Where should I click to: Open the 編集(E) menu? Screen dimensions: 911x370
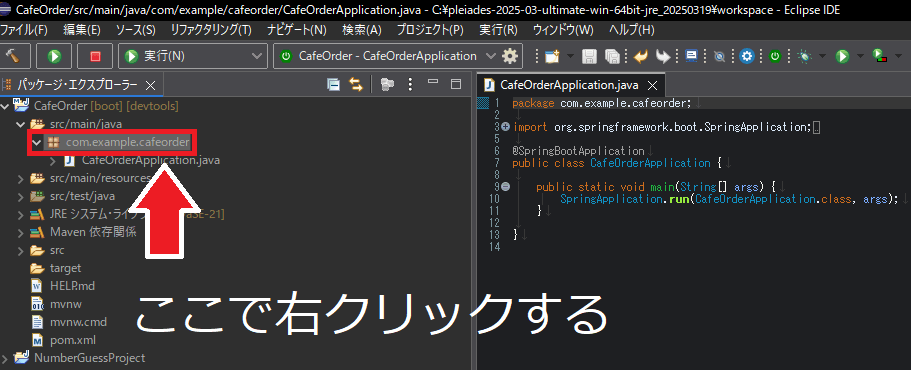point(82,30)
